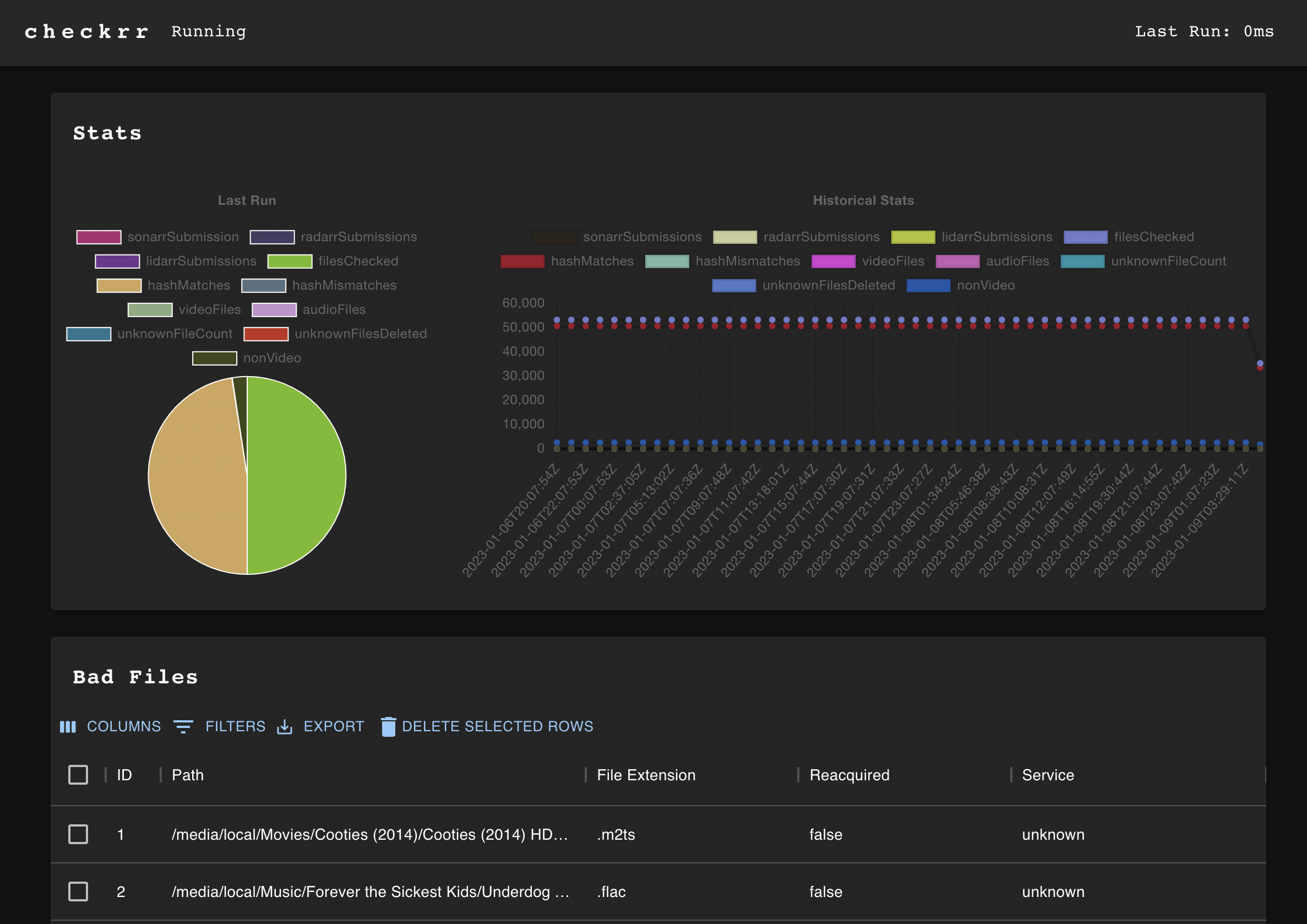Click 'unknown' Service cell in row 1
Image resolution: width=1307 pixels, height=924 pixels.
click(1053, 835)
